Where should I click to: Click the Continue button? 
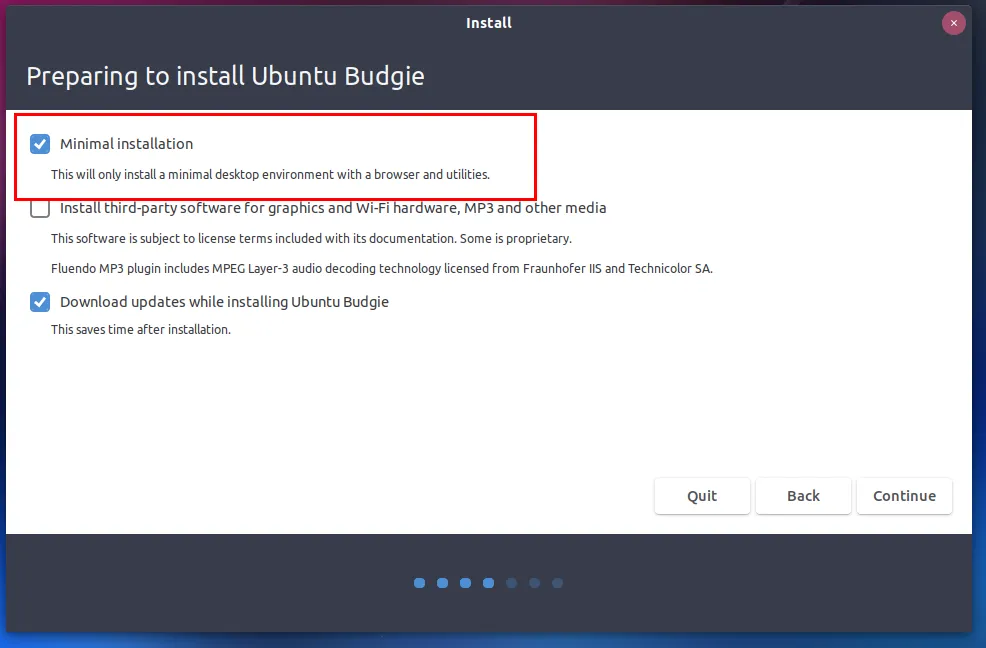click(x=904, y=496)
